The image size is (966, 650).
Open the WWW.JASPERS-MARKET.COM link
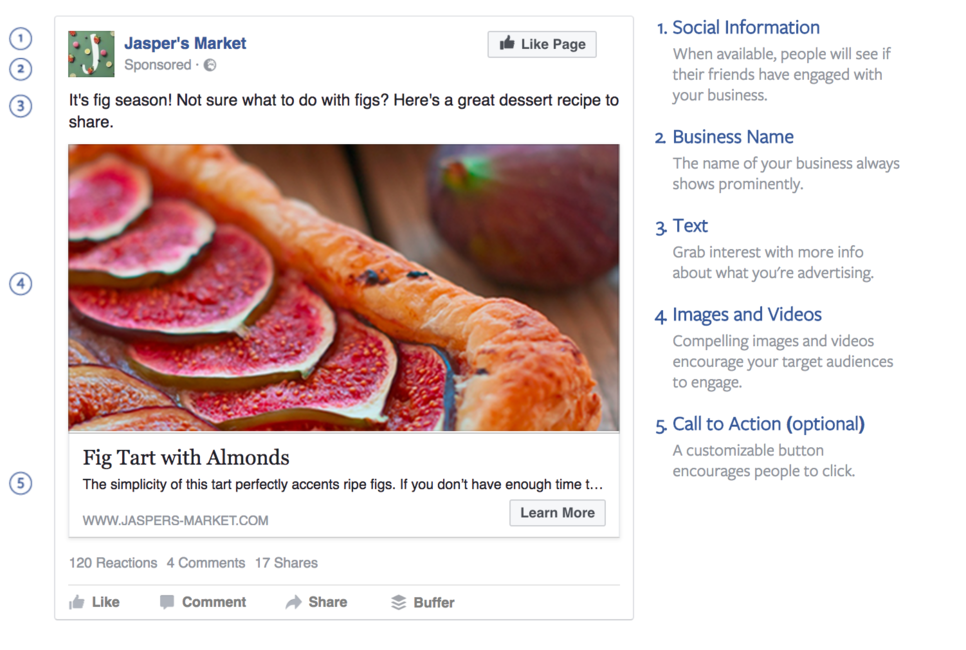(x=176, y=521)
